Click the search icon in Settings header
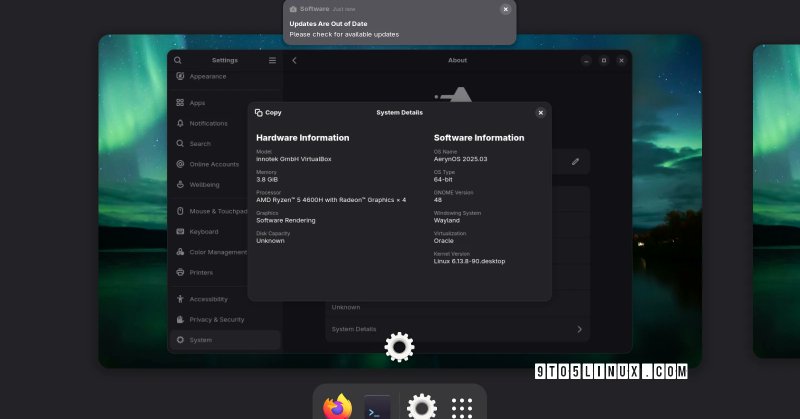 [178, 60]
